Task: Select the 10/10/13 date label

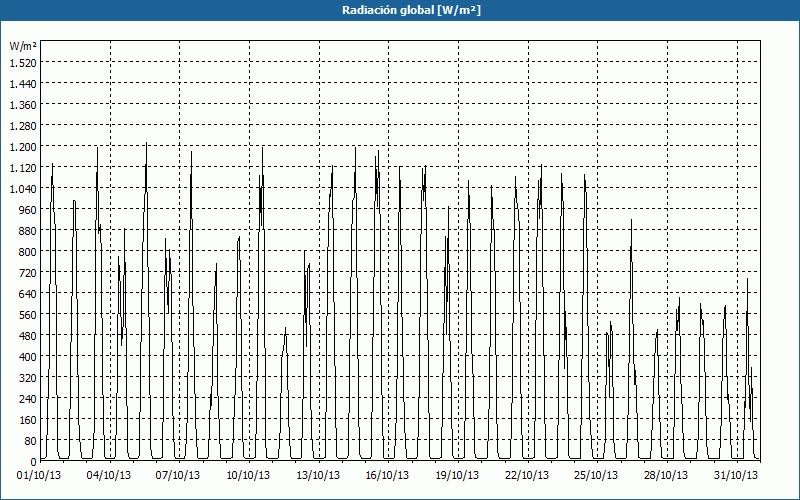Action: pyautogui.click(x=248, y=476)
